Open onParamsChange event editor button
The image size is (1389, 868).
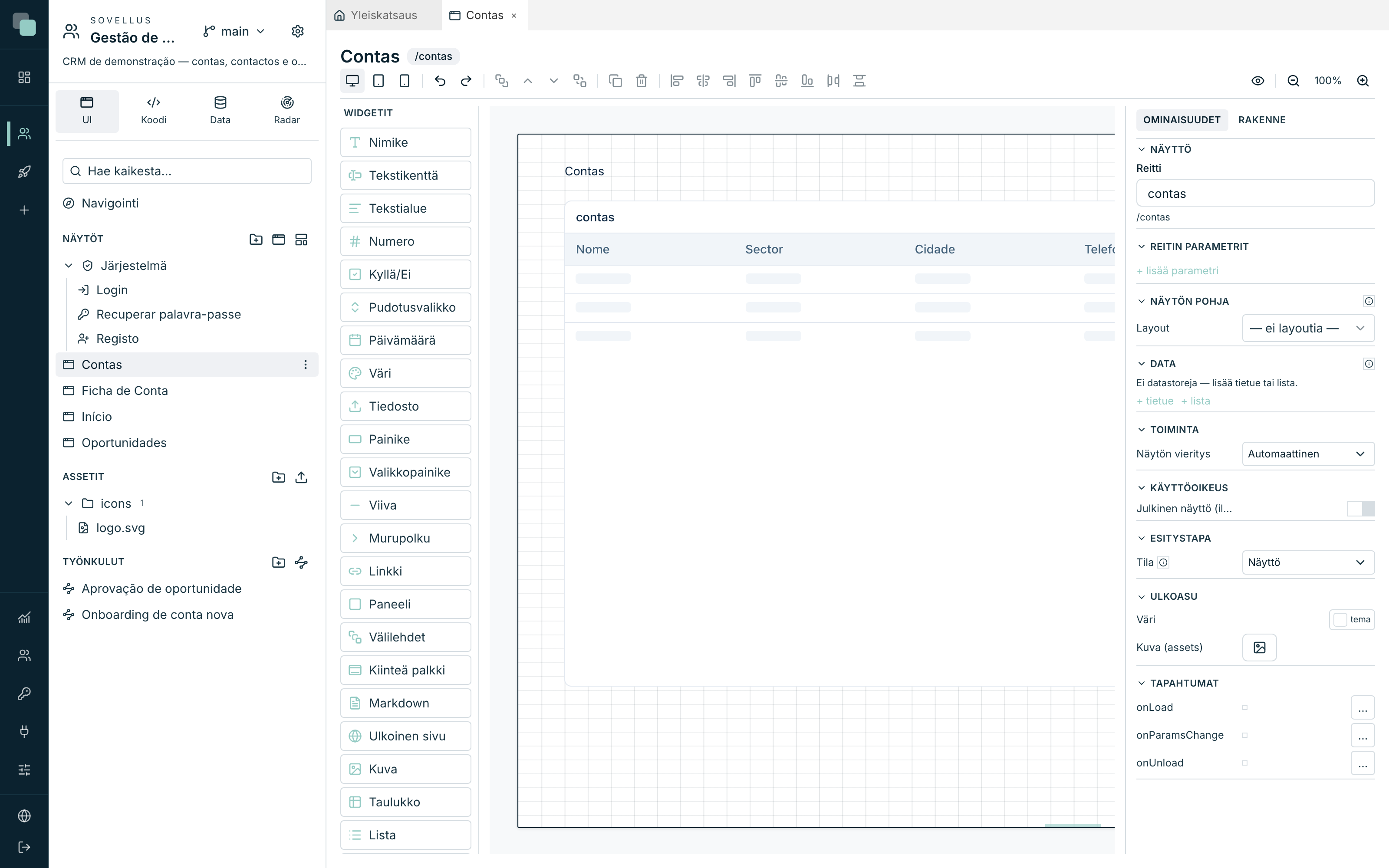click(x=1363, y=735)
